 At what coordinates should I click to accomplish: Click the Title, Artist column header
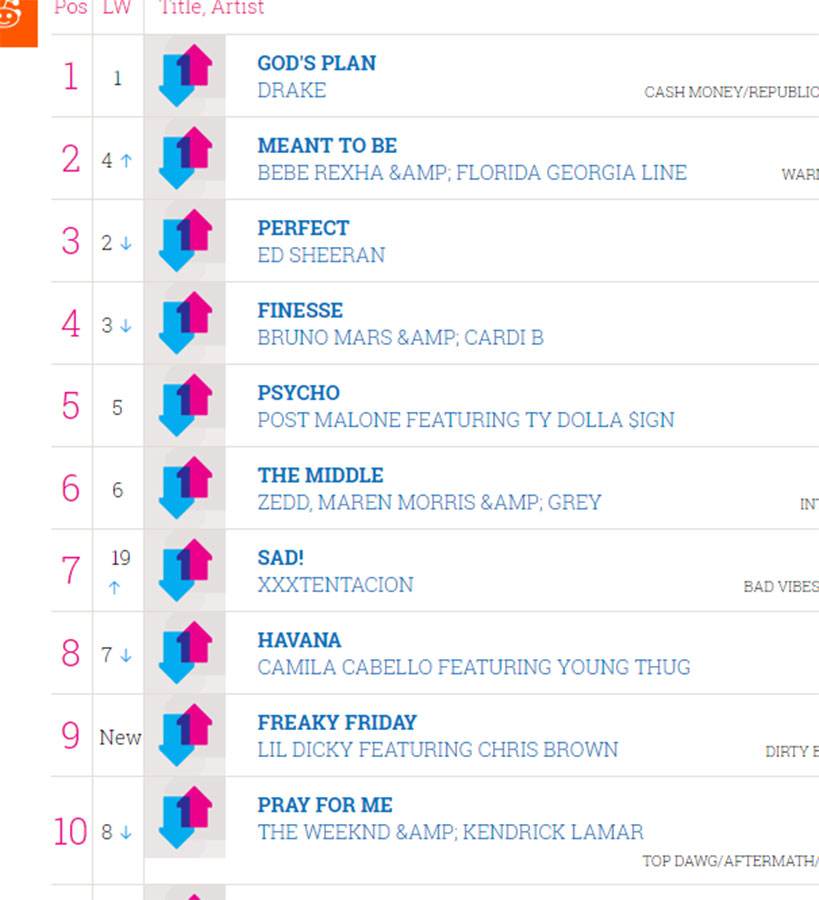(x=211, y=7)
